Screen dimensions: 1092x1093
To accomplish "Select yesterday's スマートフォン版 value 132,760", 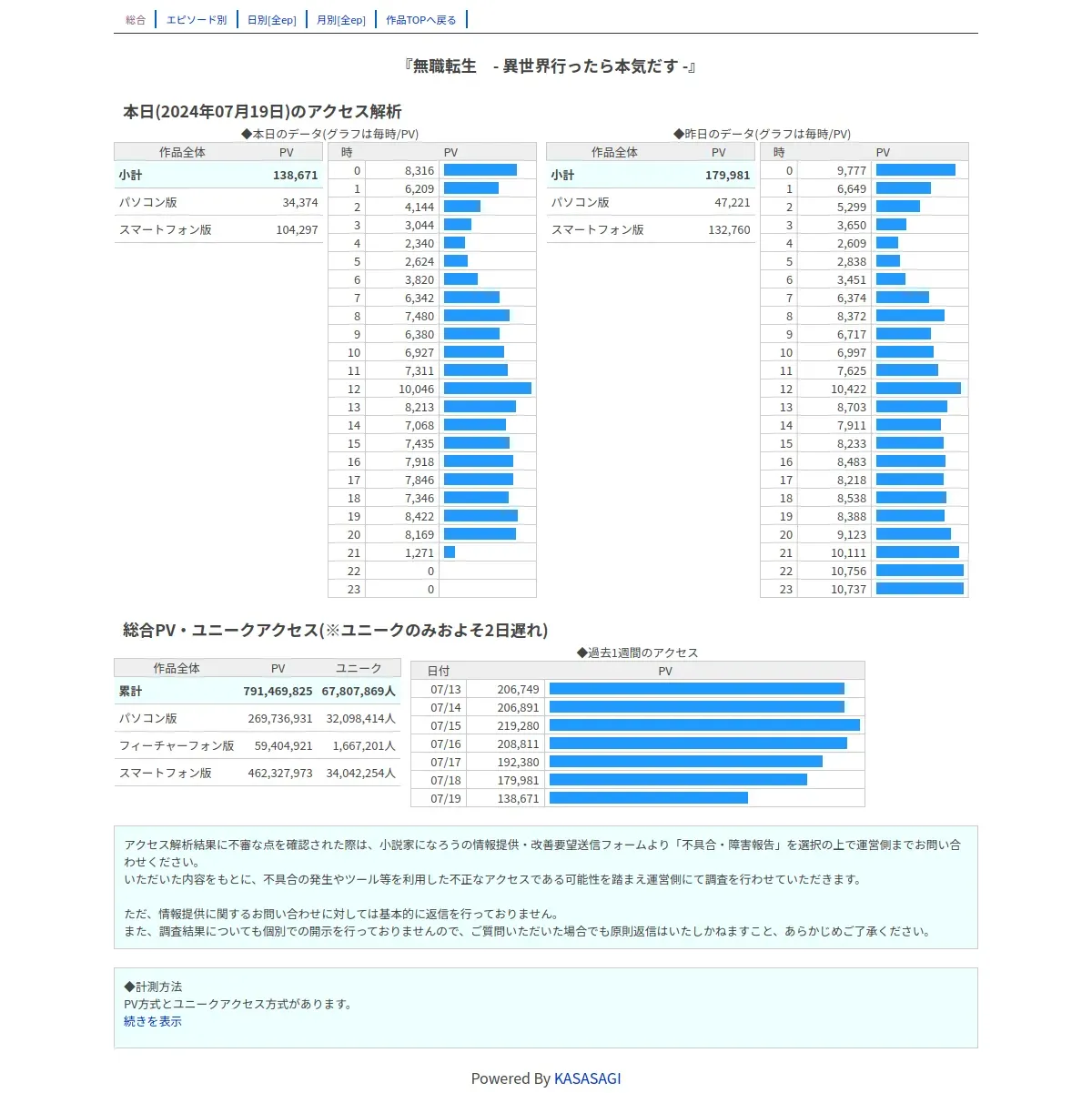I will coord(730,229).
